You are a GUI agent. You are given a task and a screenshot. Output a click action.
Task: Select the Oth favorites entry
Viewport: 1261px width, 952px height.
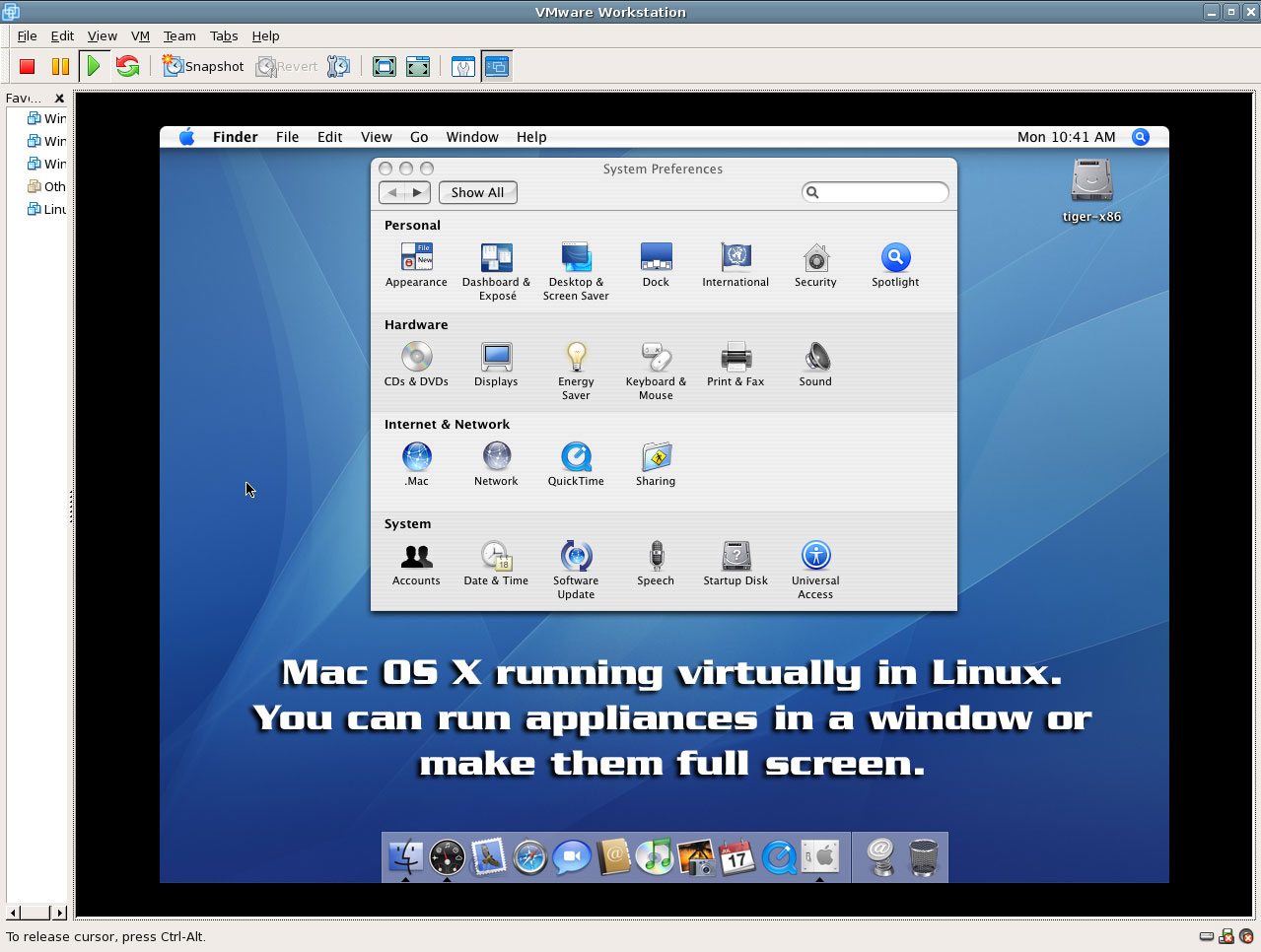coord(47,186)
